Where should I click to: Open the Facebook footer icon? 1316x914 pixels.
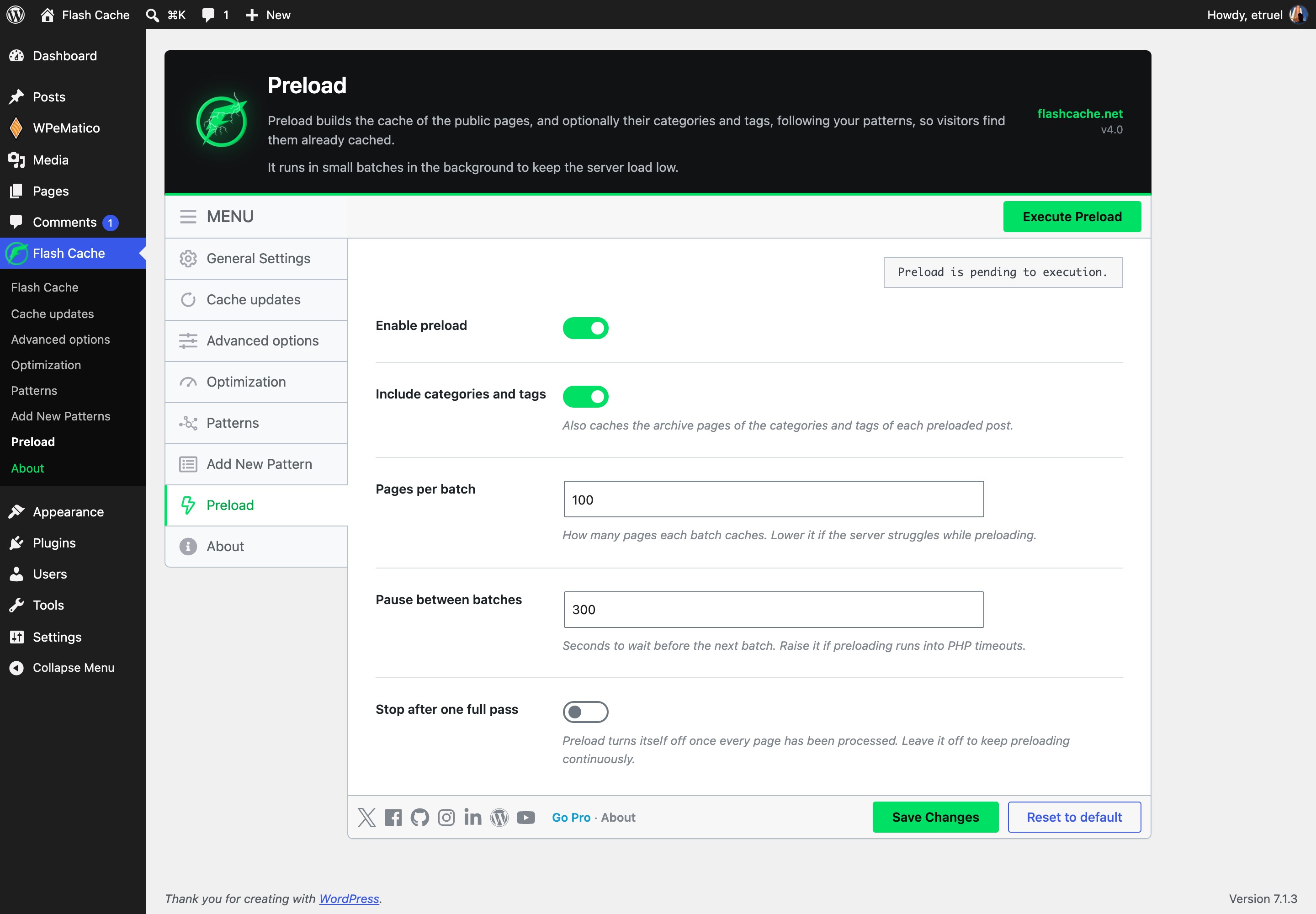[393, 817]
